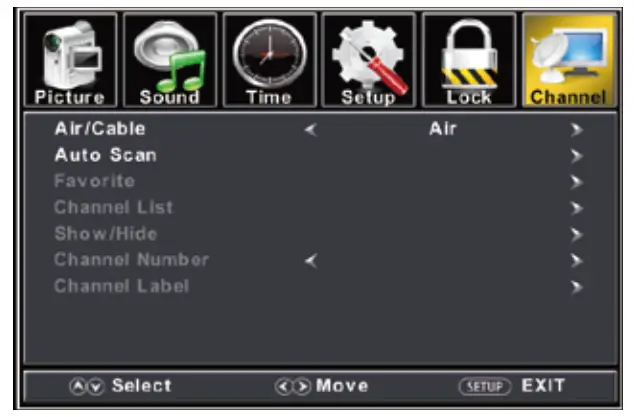Image resolution: width=634 pixels, height=417 pixels.
Task: Expand the Channel List arrow
Action: click(577, 208)
